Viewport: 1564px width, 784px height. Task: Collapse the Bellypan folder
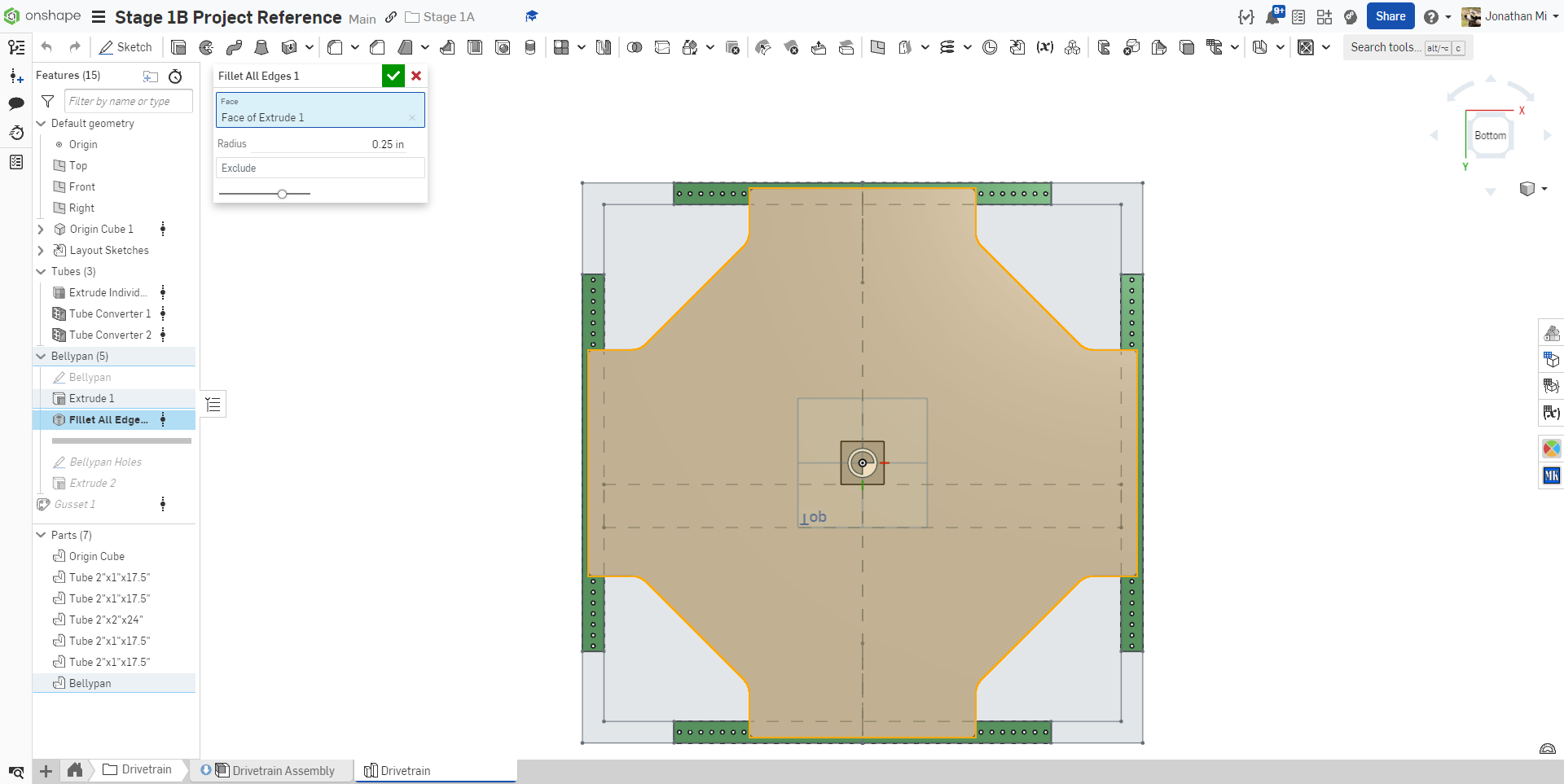pyautogui.click(x=41, y=356)
